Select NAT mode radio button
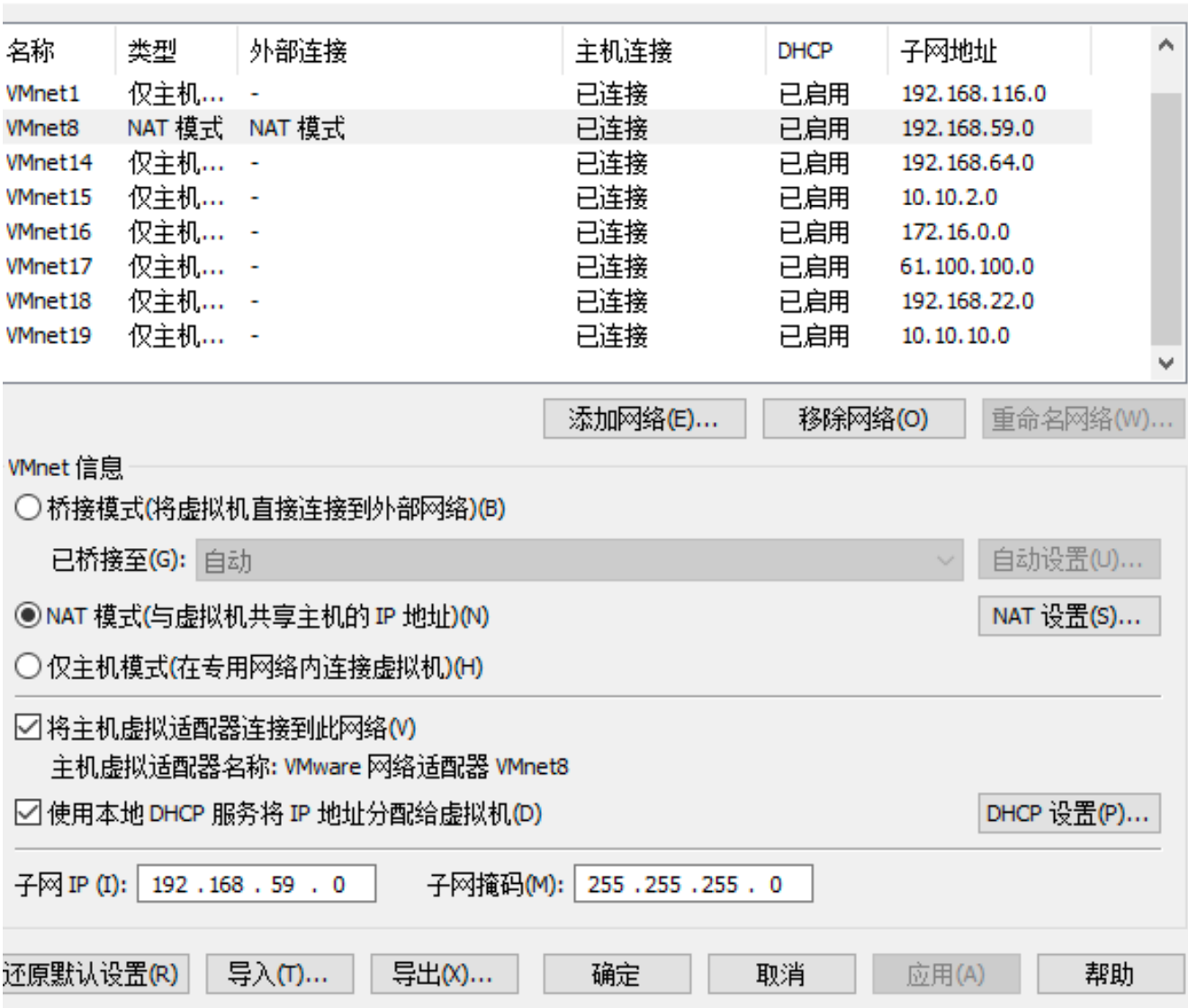 tap(28, 616)
